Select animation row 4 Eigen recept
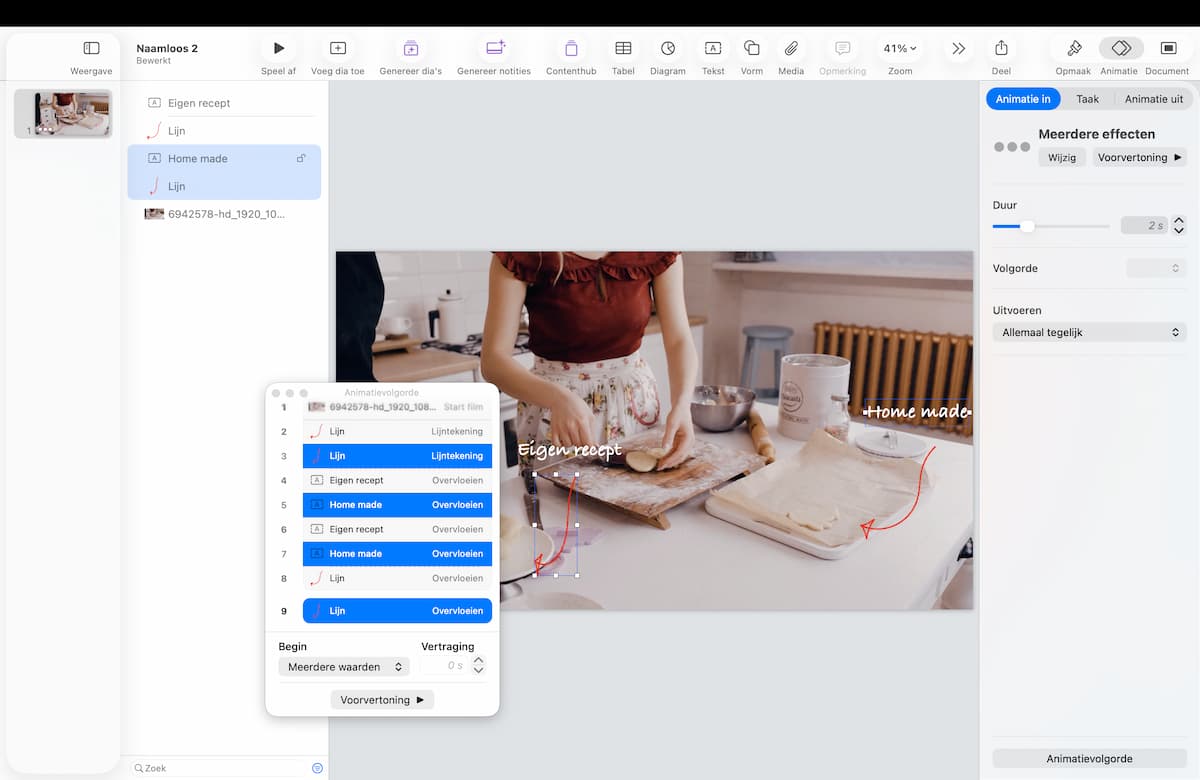Viewport: 1200px width, 780px height. pyautogui.click(x=397, y=480)
